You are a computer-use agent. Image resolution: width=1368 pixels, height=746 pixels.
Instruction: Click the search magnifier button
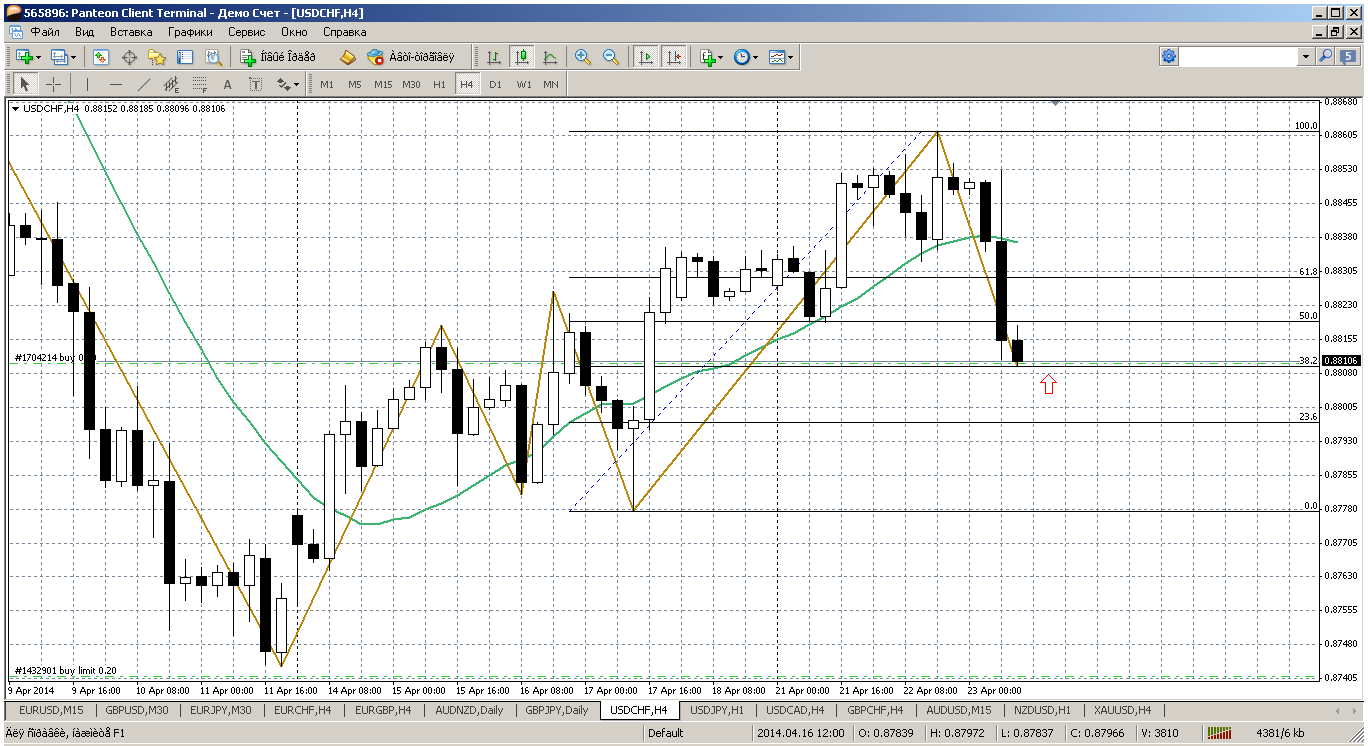coord(1326,57)
